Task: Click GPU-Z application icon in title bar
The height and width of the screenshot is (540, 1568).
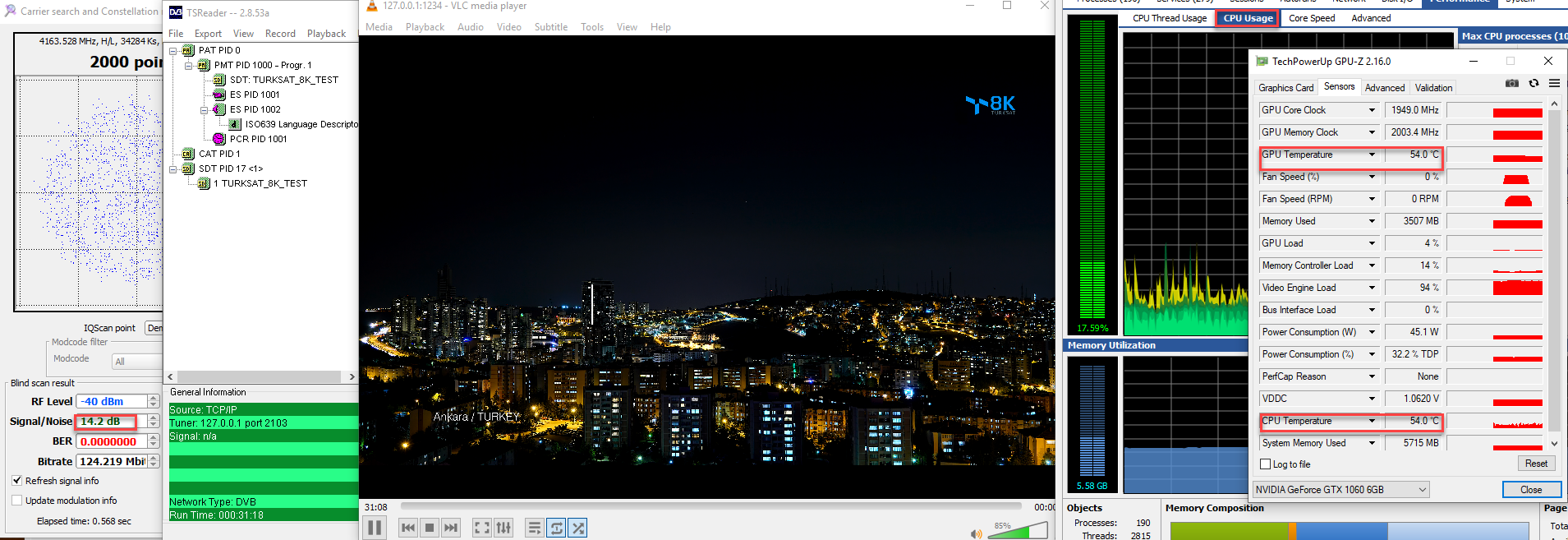Action: click(1262, 62)
